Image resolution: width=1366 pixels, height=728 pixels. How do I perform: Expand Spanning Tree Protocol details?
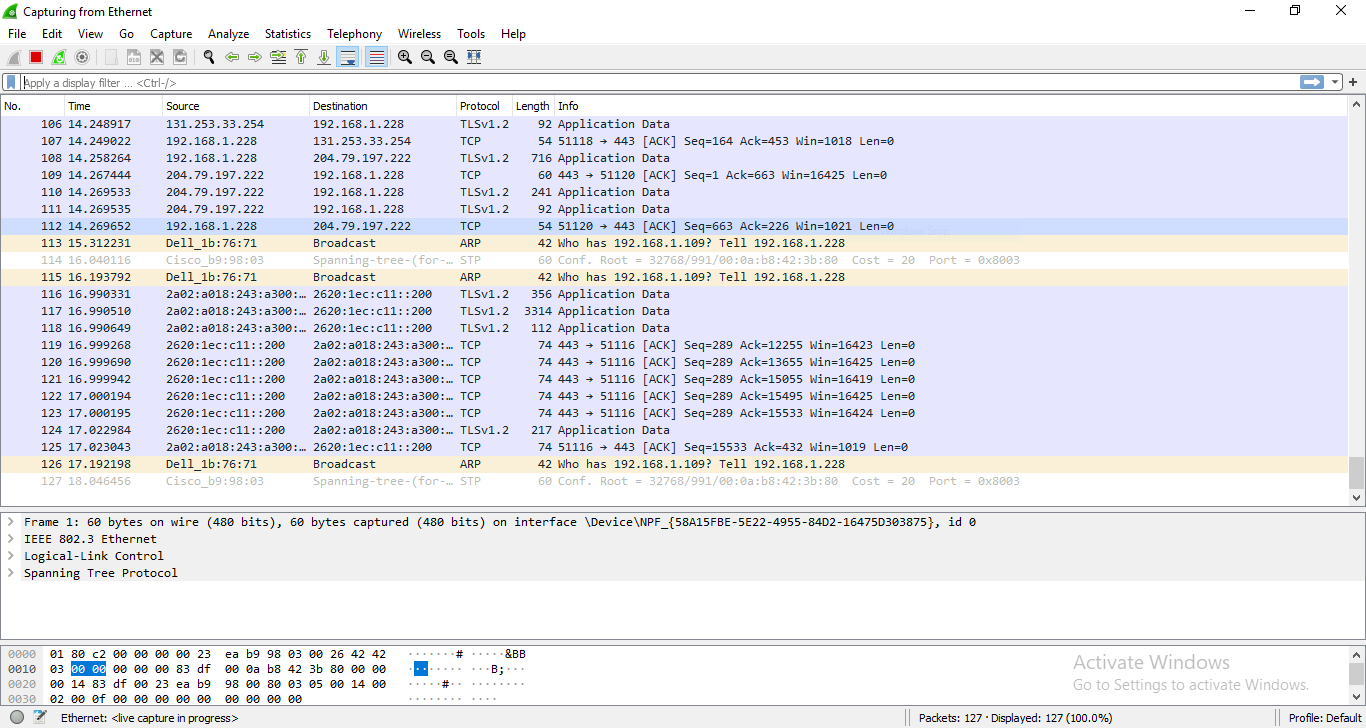(11, 573)
